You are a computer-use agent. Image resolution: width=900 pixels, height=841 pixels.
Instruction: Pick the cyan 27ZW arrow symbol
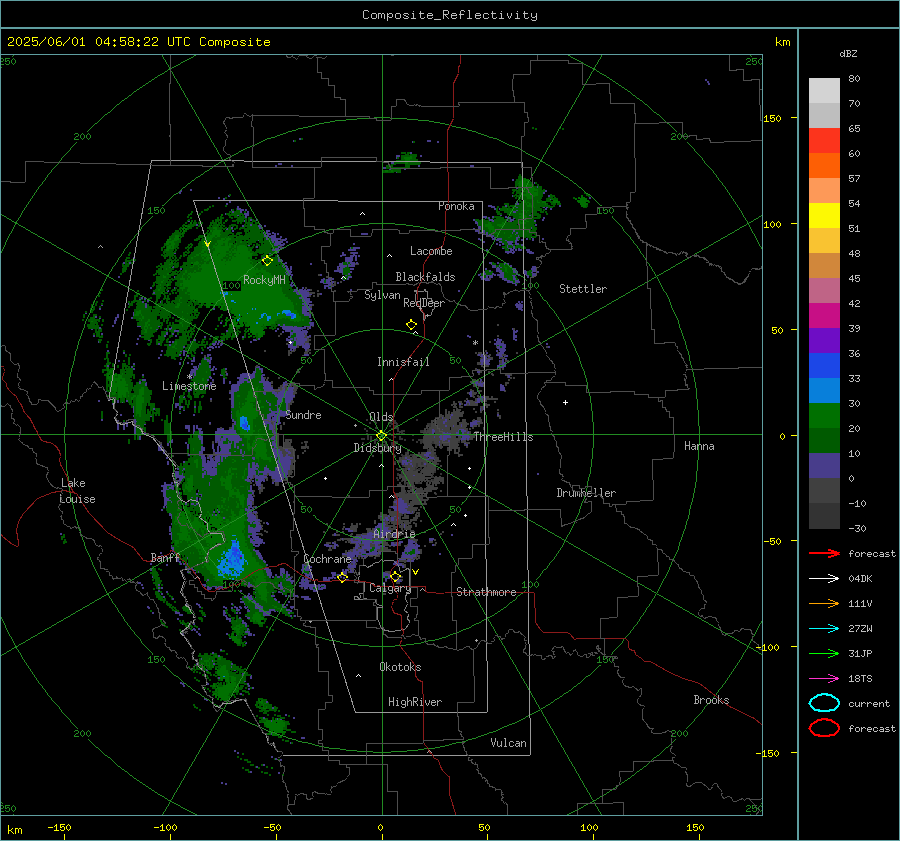[824, 629]
